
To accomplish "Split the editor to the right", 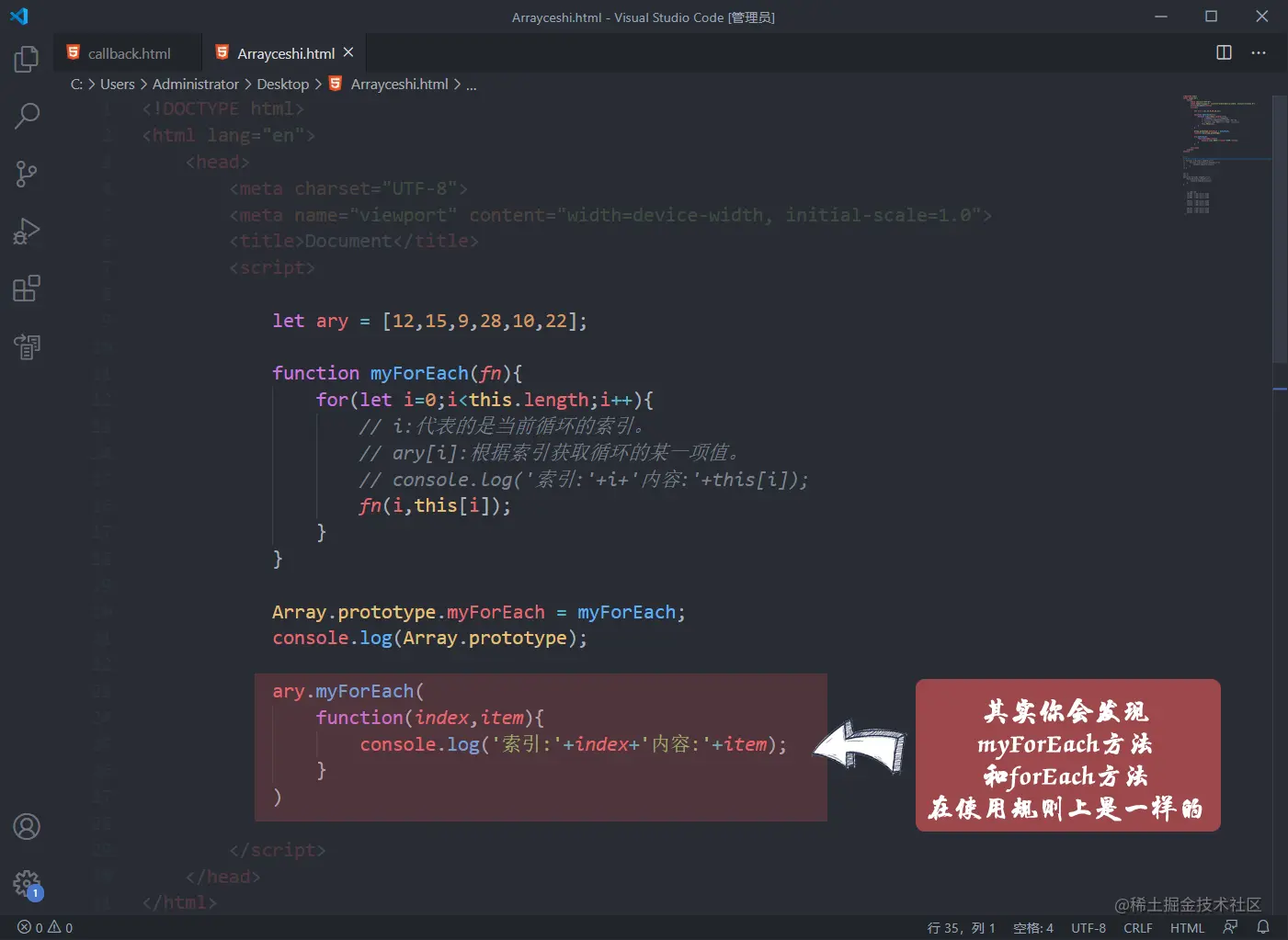I will click(x=1224, y=52).
